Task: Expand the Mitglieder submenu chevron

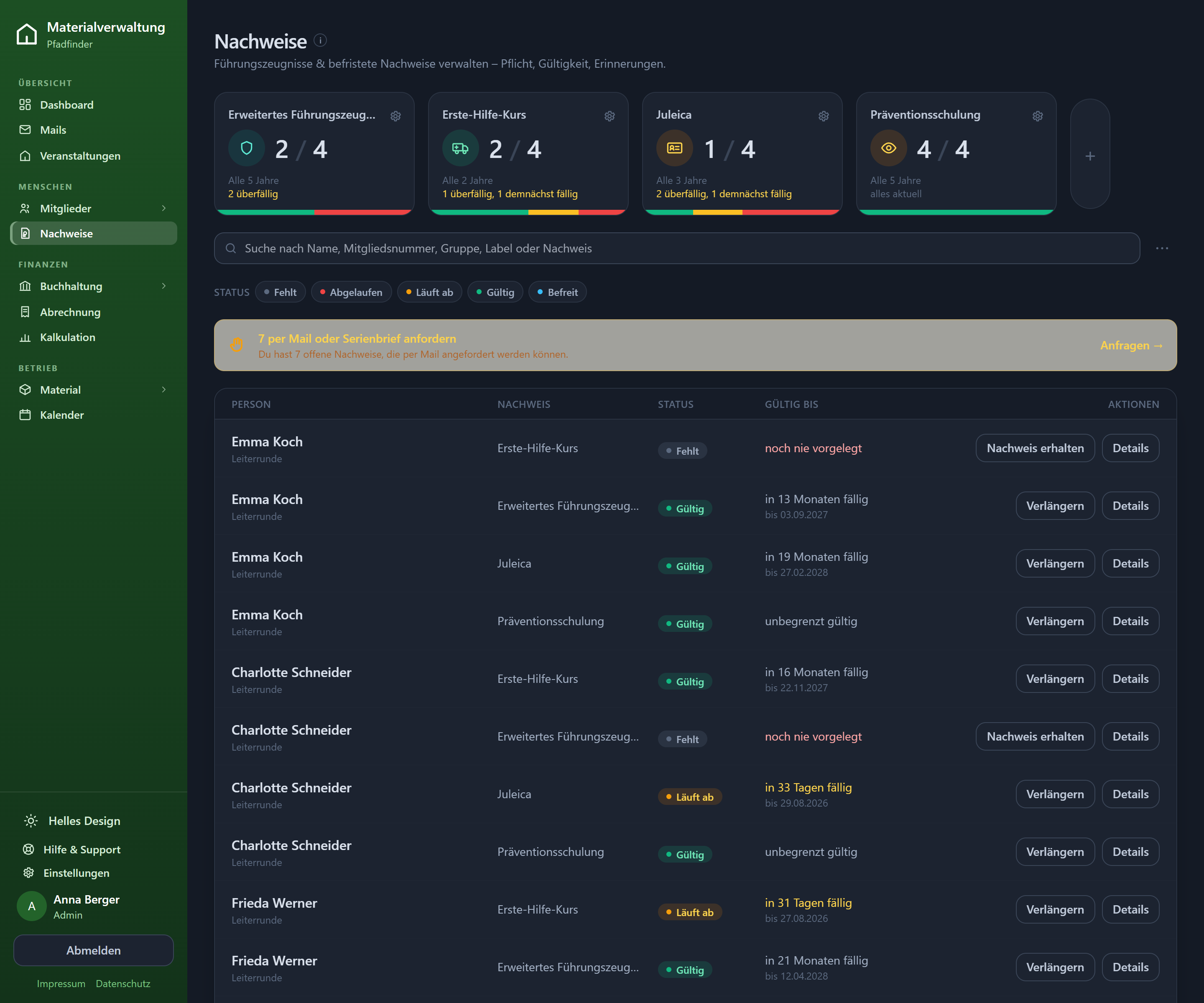Action: coord(164,208)
